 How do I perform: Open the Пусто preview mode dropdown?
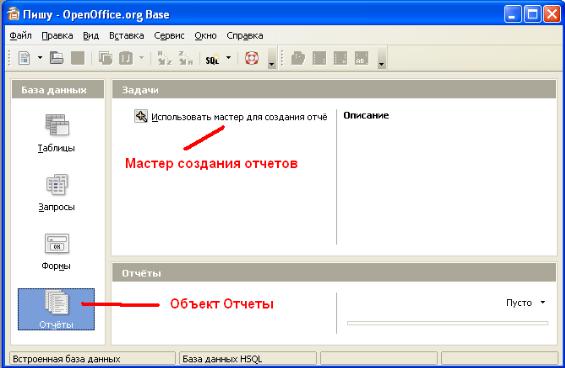pos(525,303)
